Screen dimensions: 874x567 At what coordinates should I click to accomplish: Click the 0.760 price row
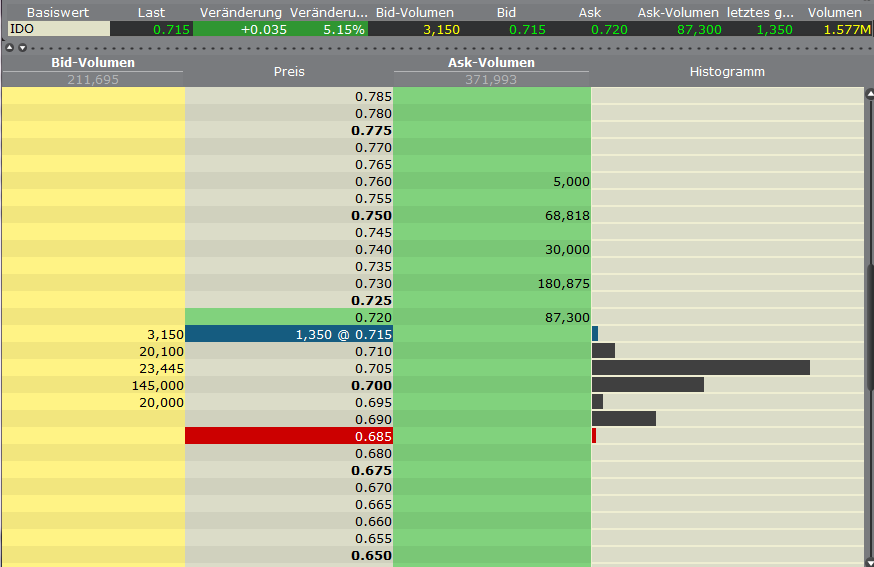coord(289,181)
